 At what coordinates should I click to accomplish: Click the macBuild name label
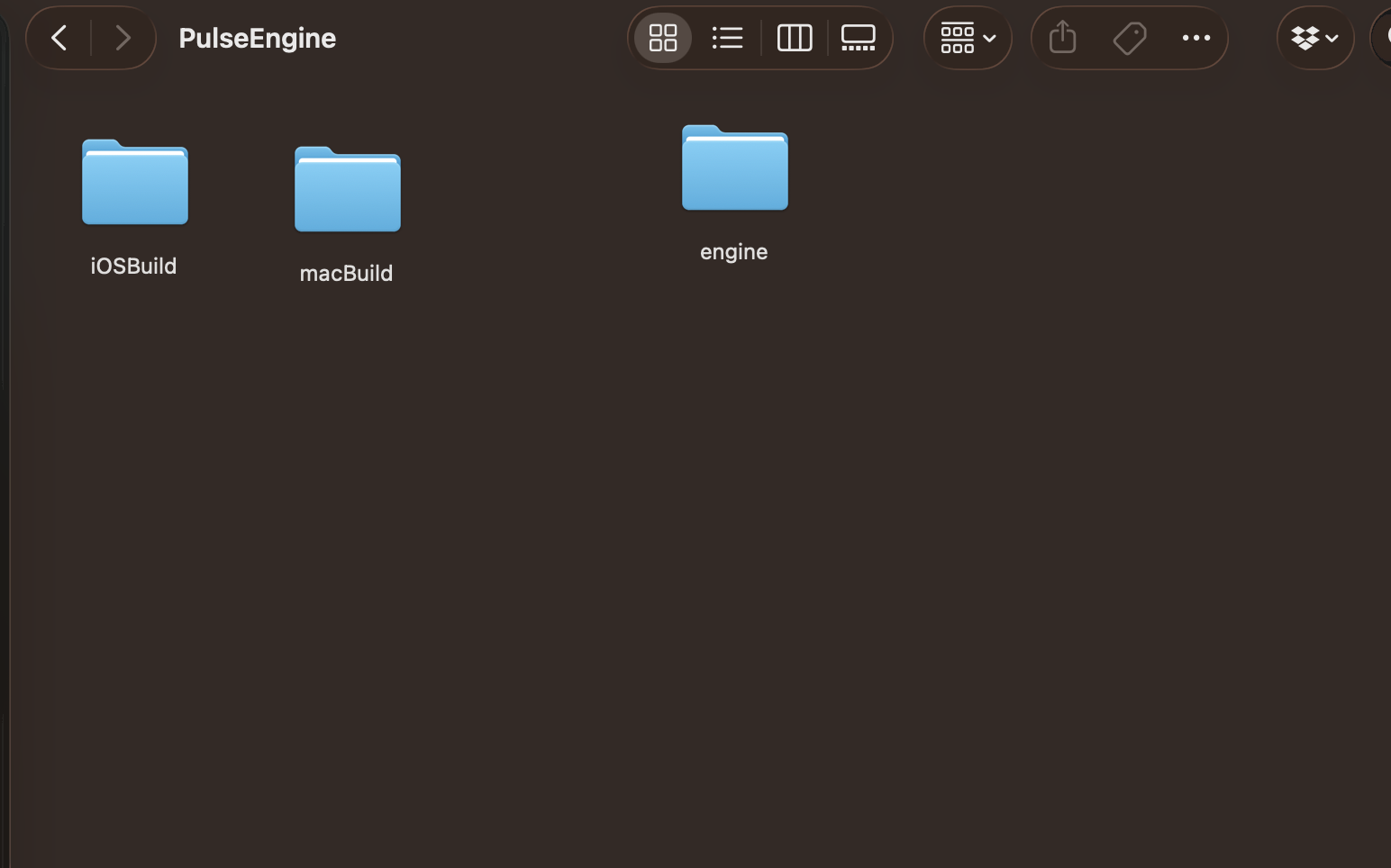[346, 274]
